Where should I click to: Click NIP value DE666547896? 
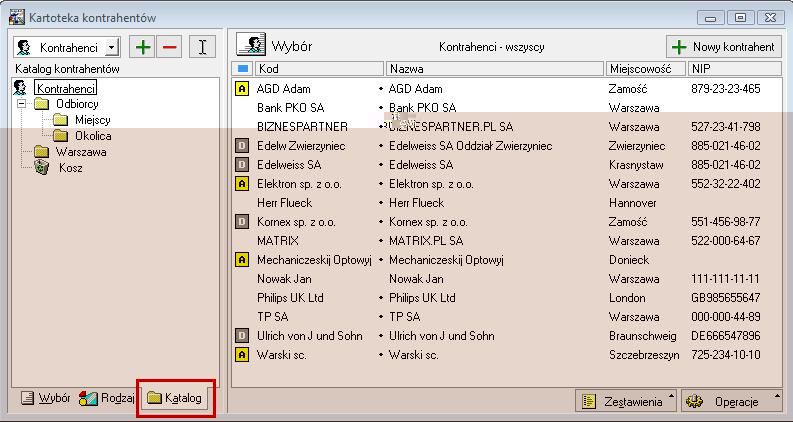click(725, 336)
